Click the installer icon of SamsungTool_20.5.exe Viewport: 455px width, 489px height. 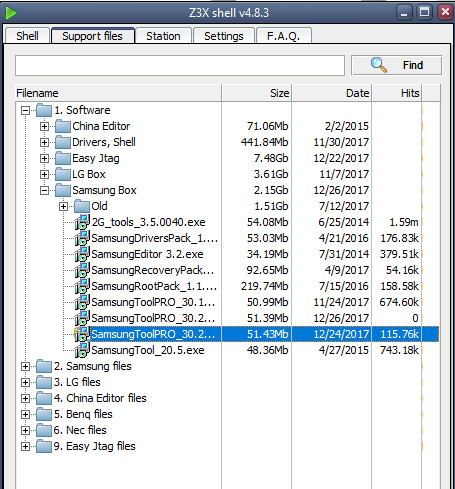(82, 350)
